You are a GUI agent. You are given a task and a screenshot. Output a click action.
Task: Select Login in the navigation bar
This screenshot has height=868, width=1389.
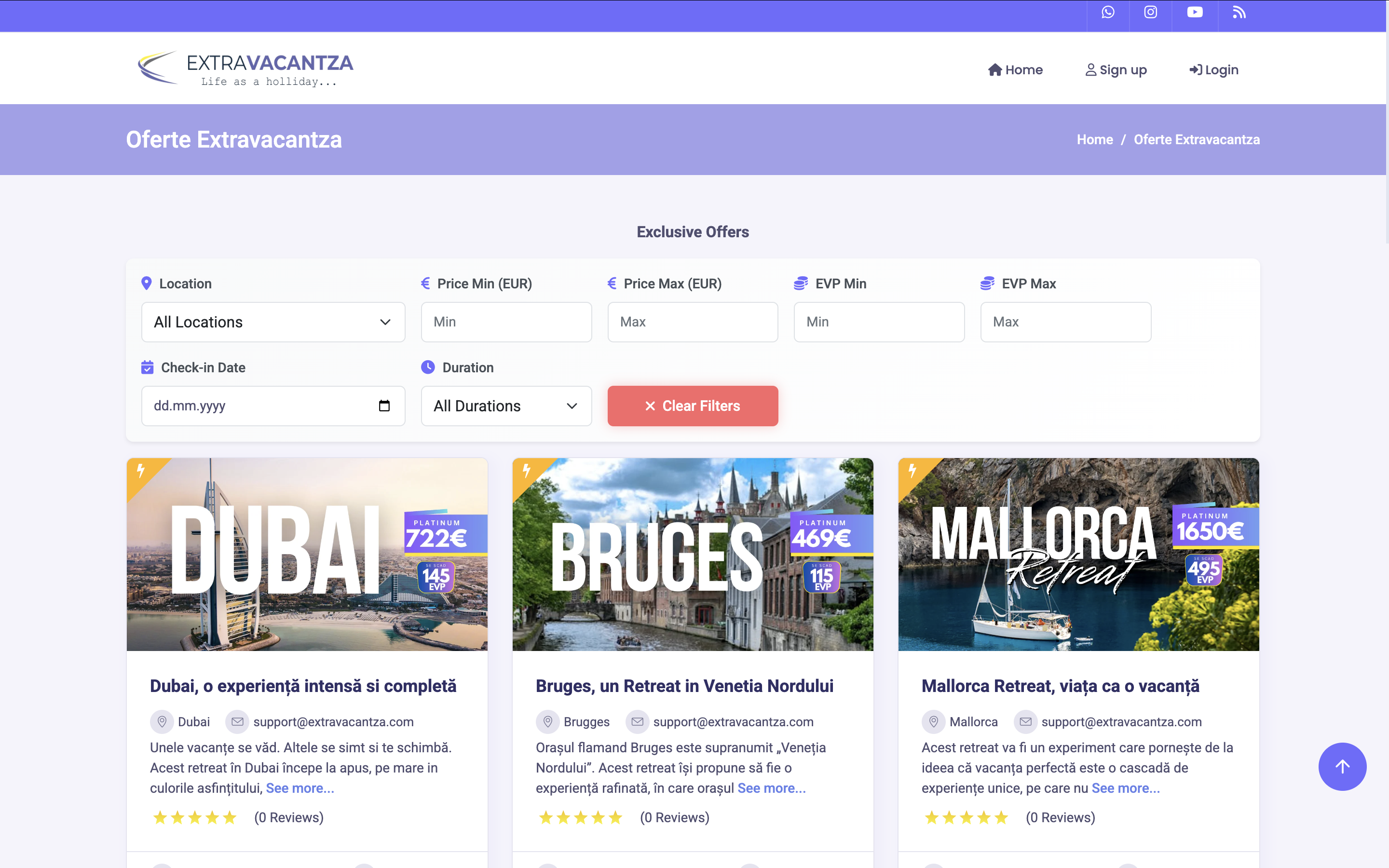click(1213, 70)
